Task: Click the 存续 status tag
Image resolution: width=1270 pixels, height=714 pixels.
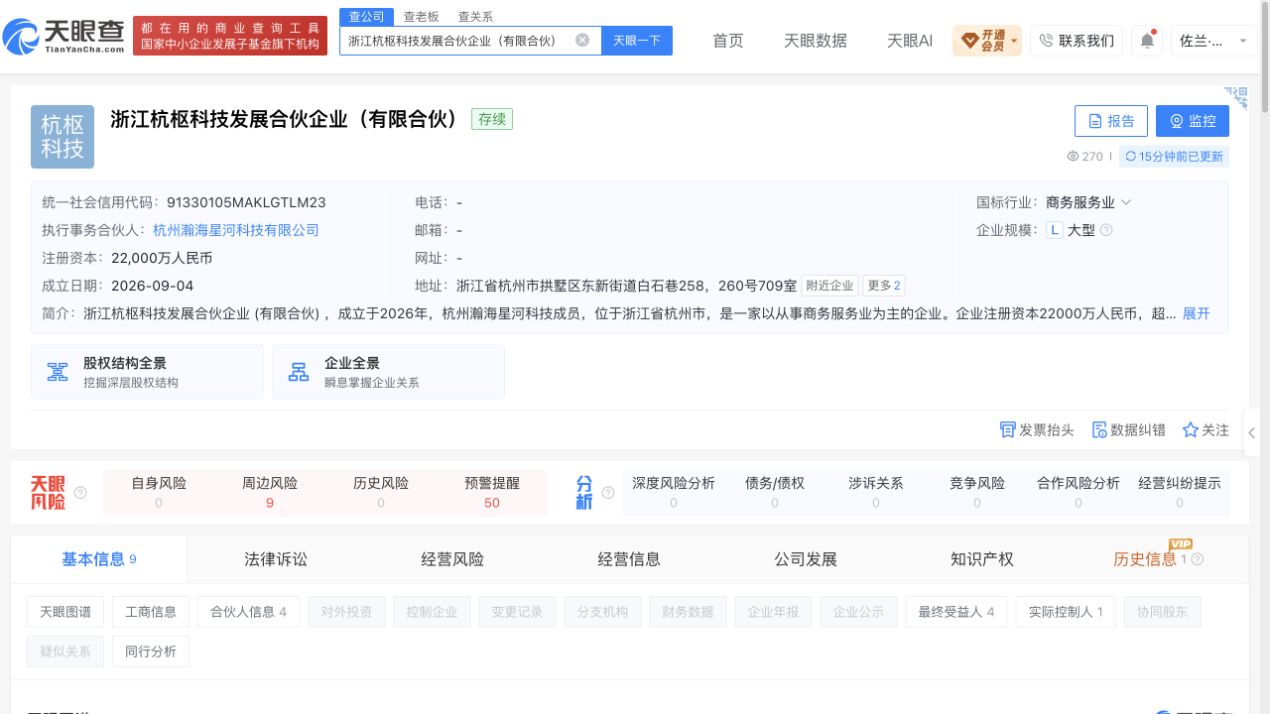Action: [x=492, y=119]
